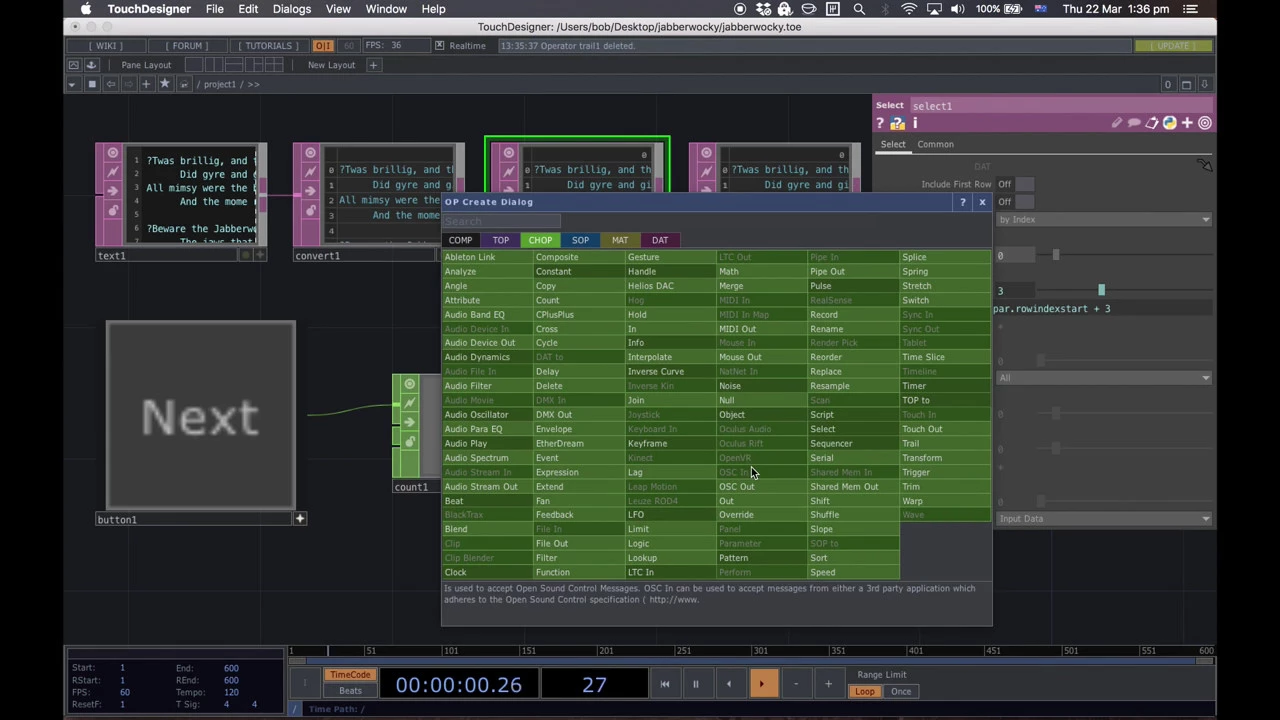Viewport: 1280px width, 720px height.
Task: Select the COMP tab in OP Create Dialog
Action: tap(460, 240)
